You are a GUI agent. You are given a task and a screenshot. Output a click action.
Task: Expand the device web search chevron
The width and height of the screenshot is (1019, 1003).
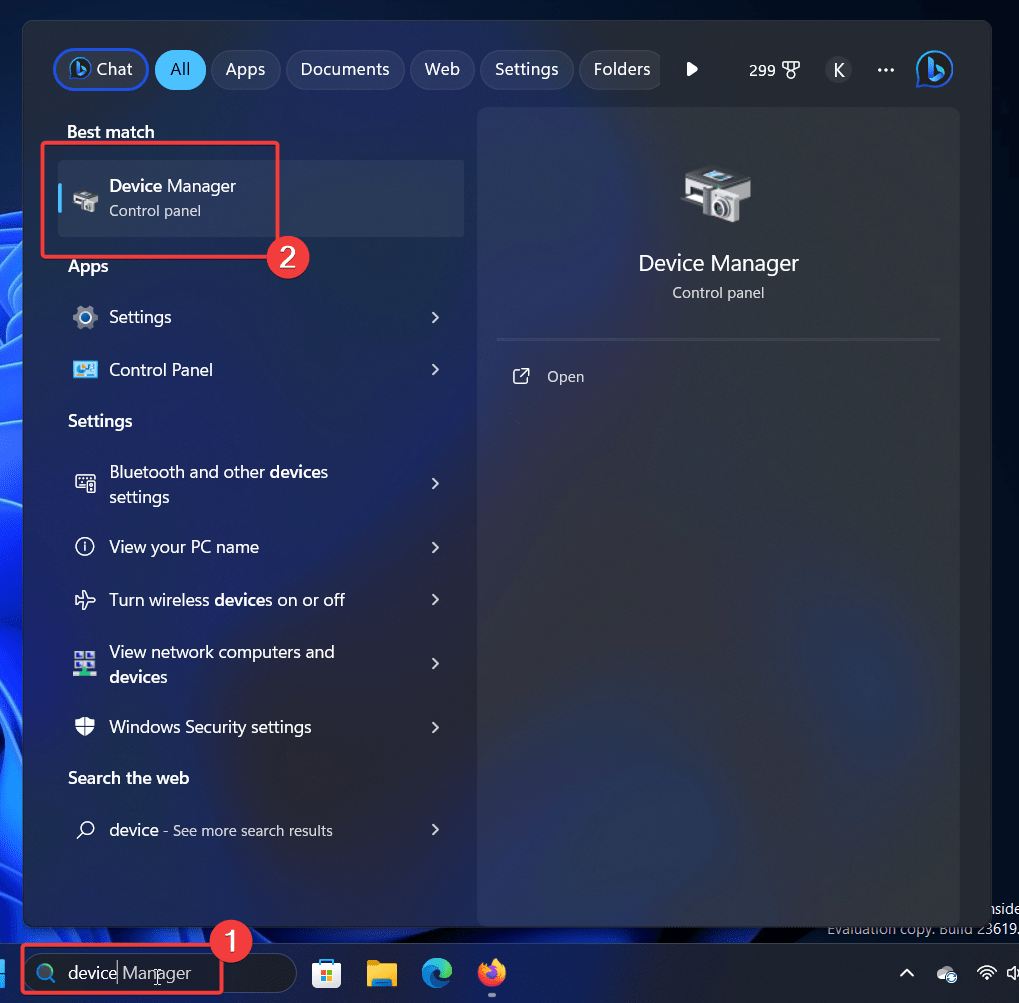pyautogui.click(x=435, y=829)
